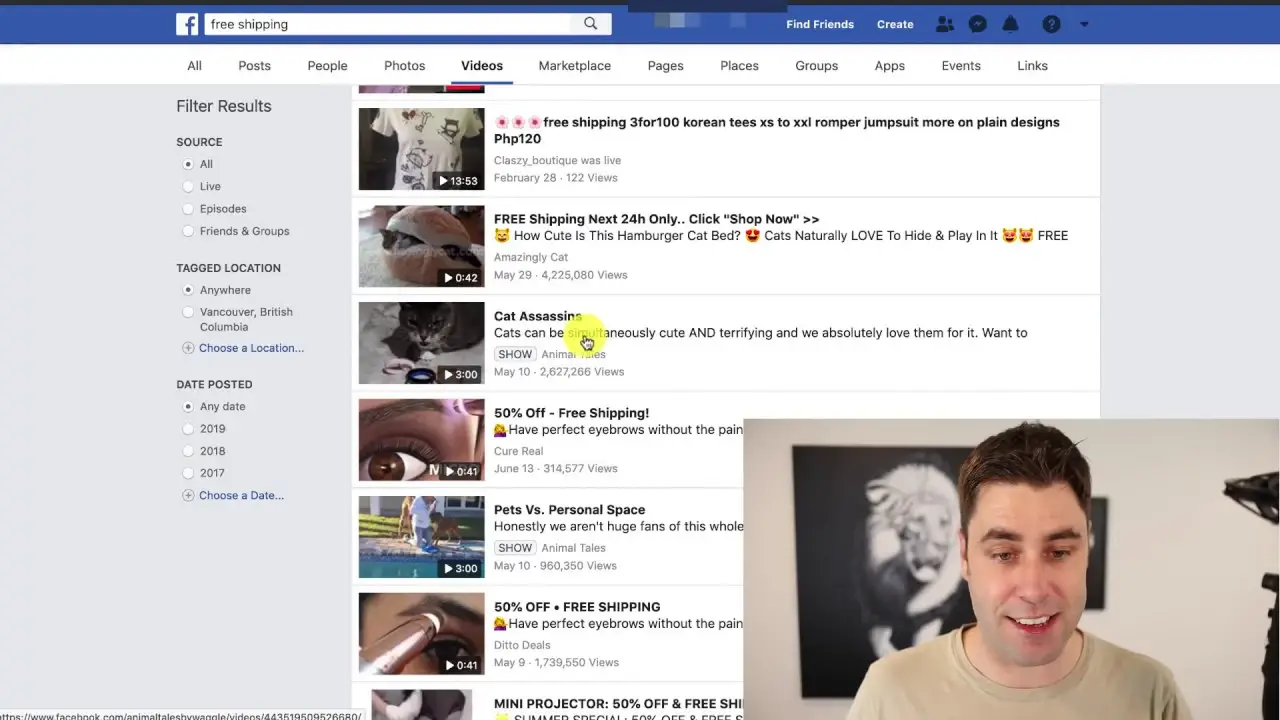Select the 2018 date filter
This screenshot has width=1280, height=720.
[x=188, y=451]
